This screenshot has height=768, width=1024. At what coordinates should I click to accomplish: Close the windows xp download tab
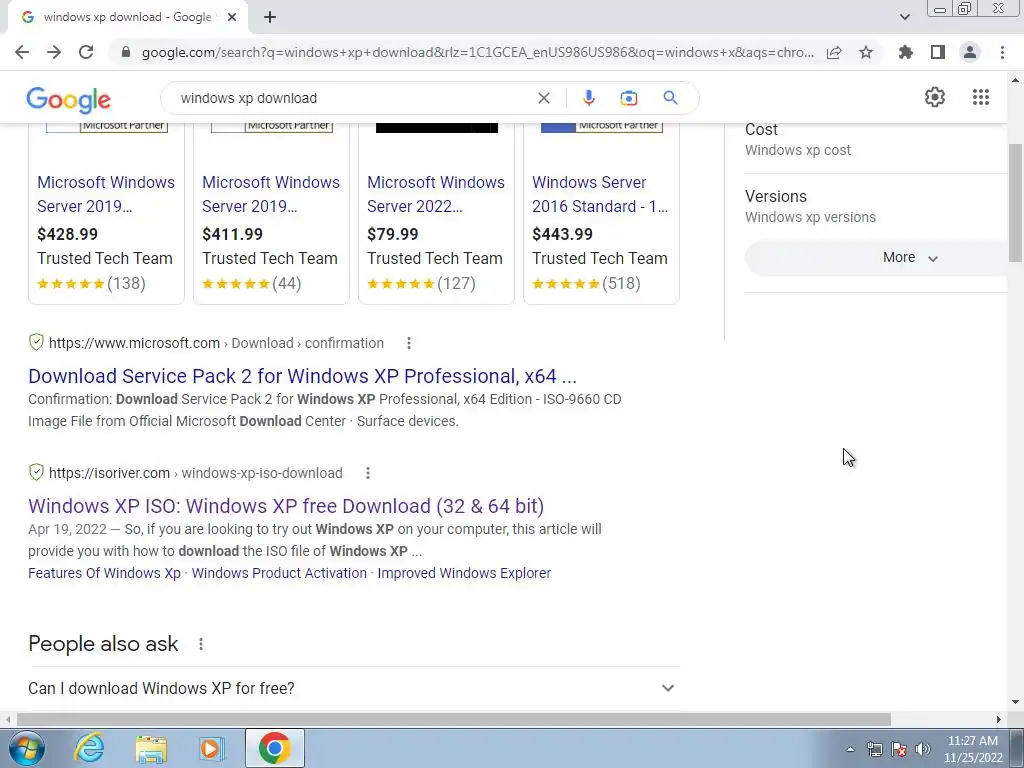pos(232,18)
